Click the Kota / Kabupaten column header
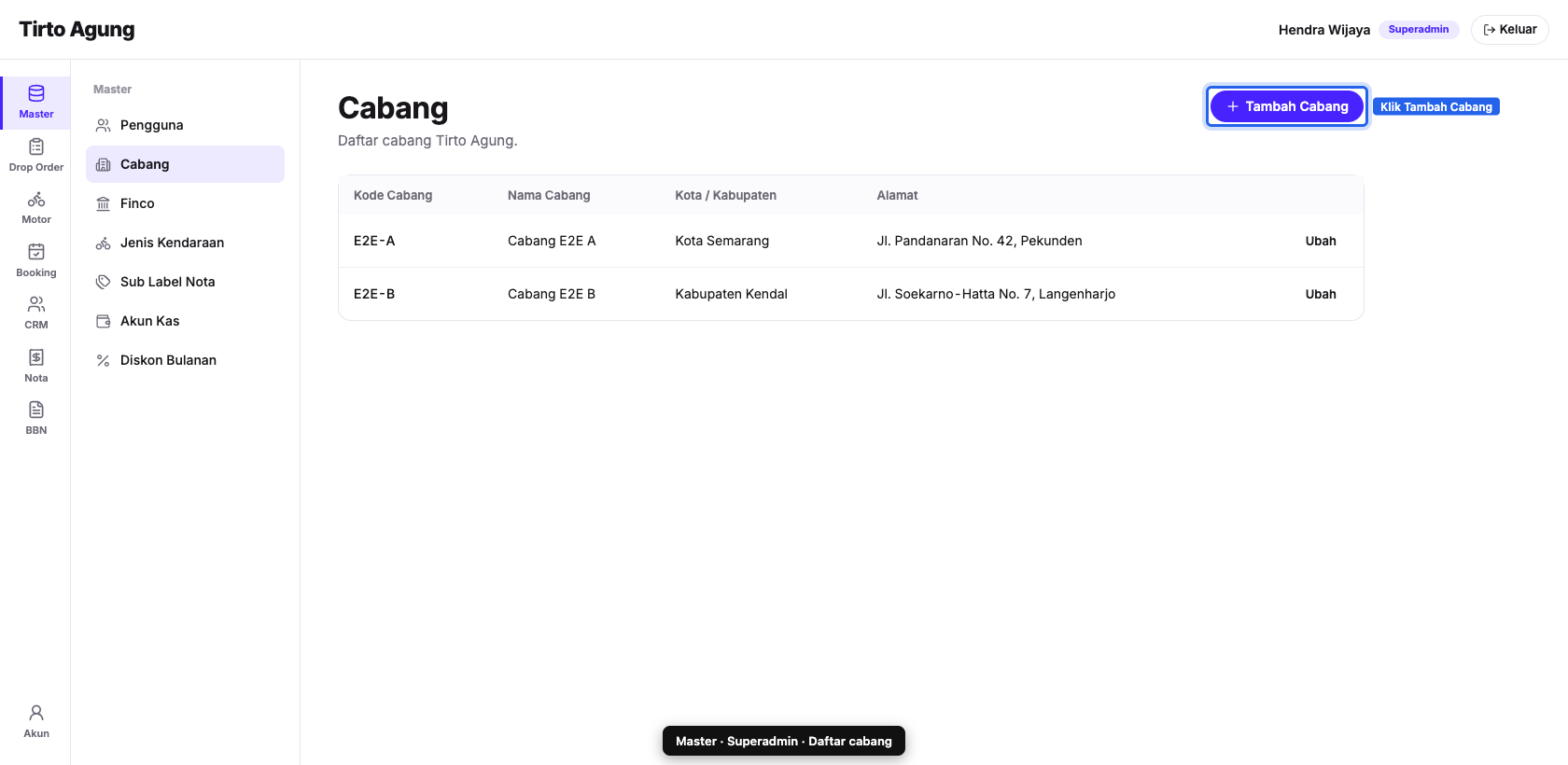The image size is (1568, 765). 725,195
